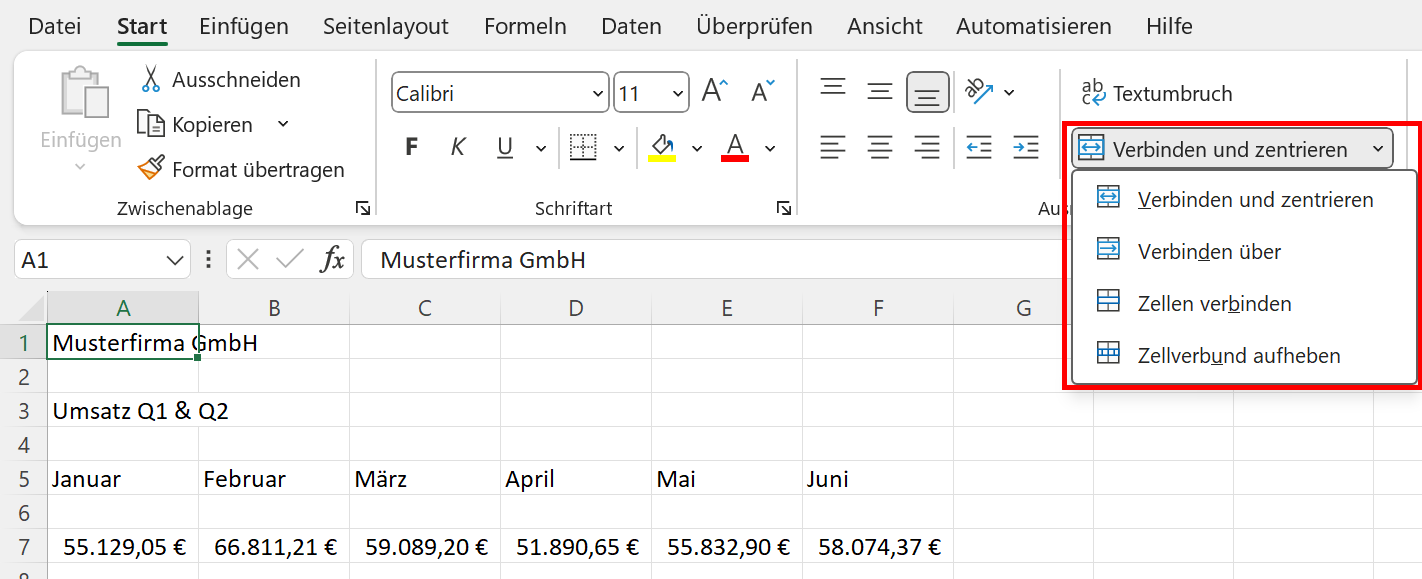Open the underline style dropdown arrow
Screen dimensions: 1422x579
(541, 148)
